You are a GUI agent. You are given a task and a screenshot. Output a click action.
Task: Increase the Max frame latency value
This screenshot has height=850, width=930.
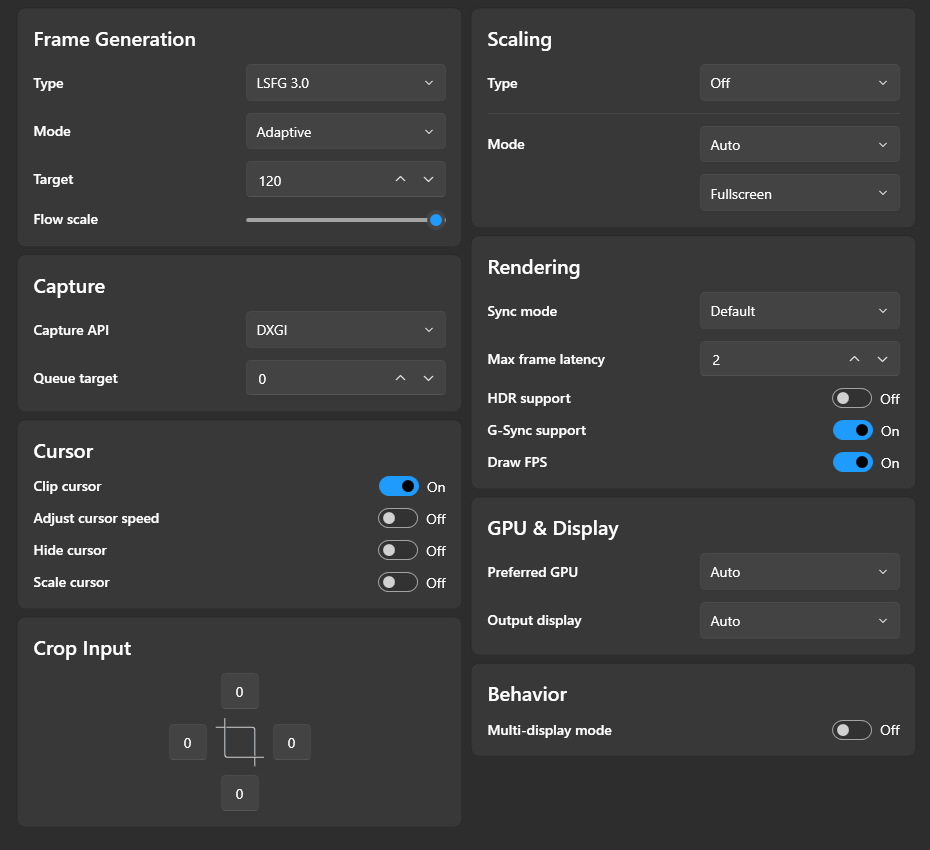point(854,359)
